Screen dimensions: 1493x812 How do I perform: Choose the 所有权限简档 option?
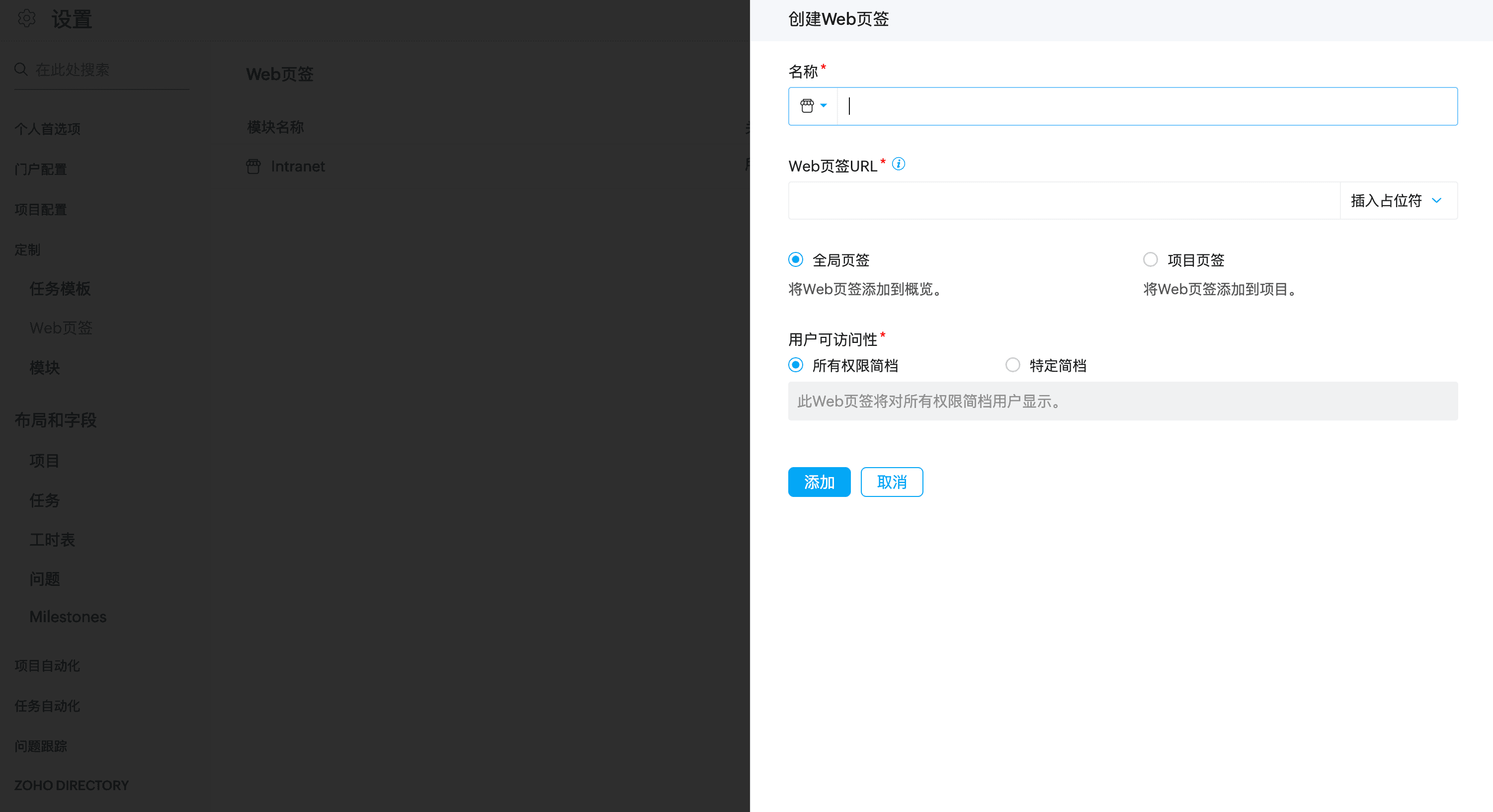(796, 365)
